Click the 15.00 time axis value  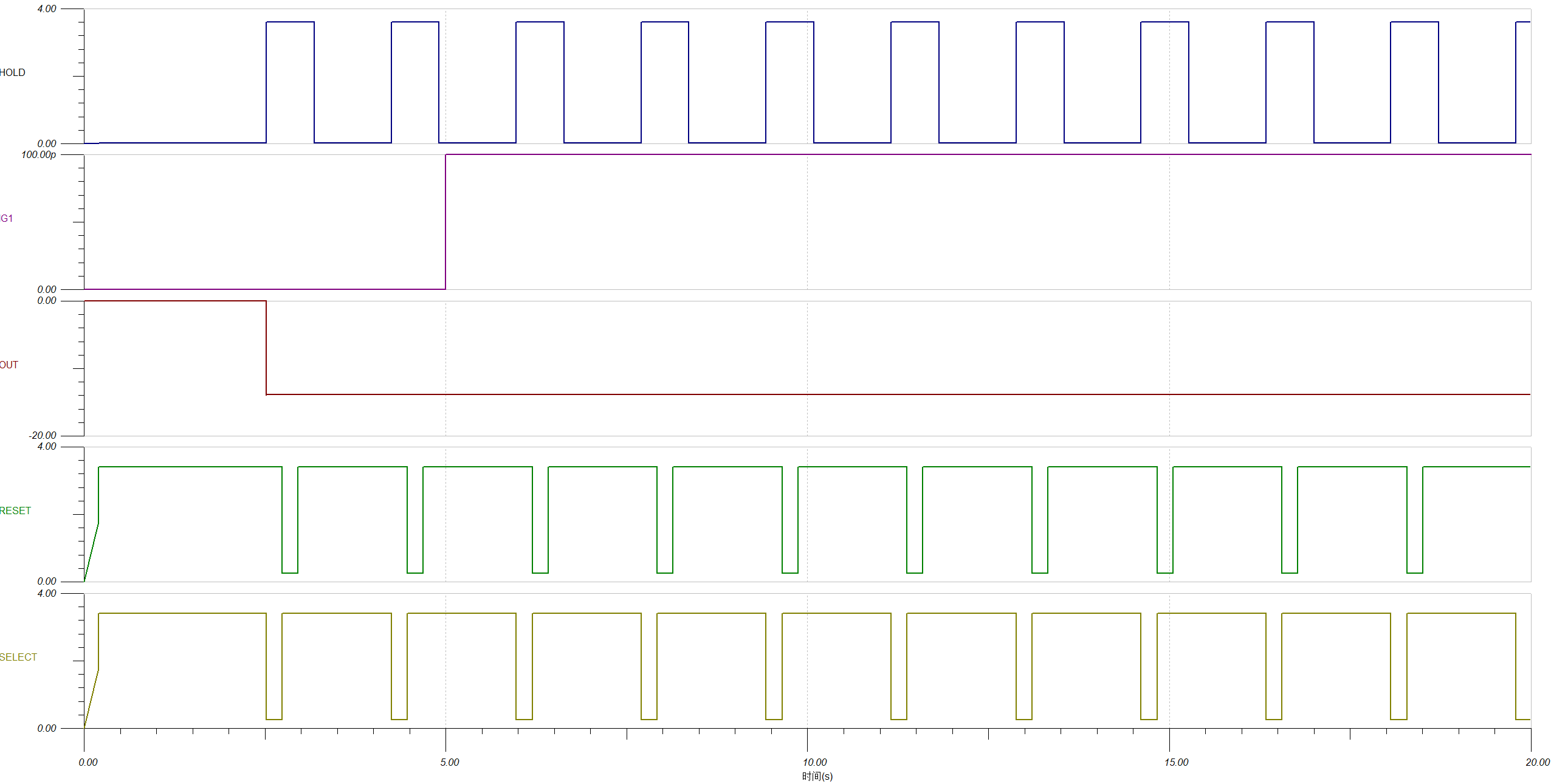[1176, 762]
